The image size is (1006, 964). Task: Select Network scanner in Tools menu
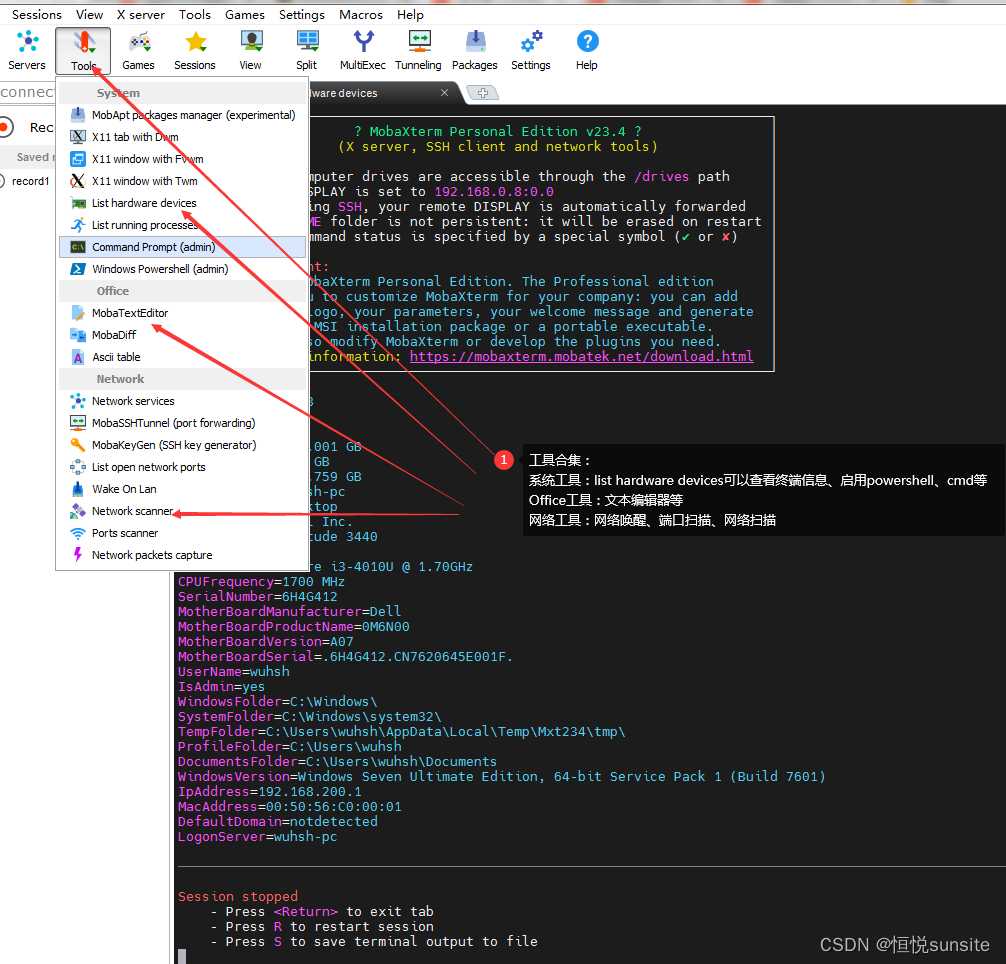(x=132, y=511)
